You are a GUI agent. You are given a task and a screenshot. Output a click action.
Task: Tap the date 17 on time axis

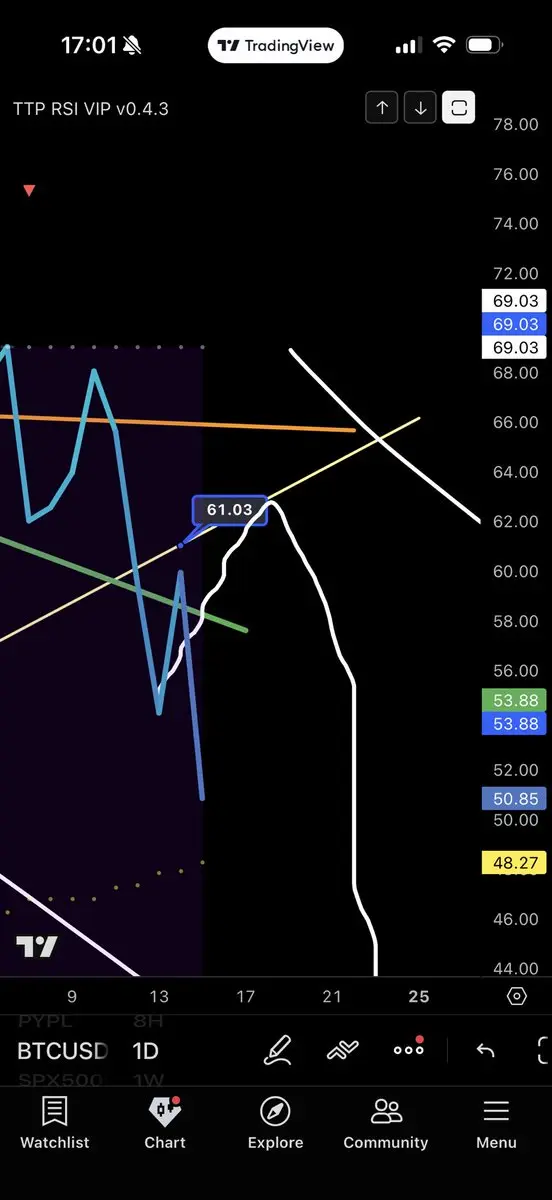click(245, 996)
